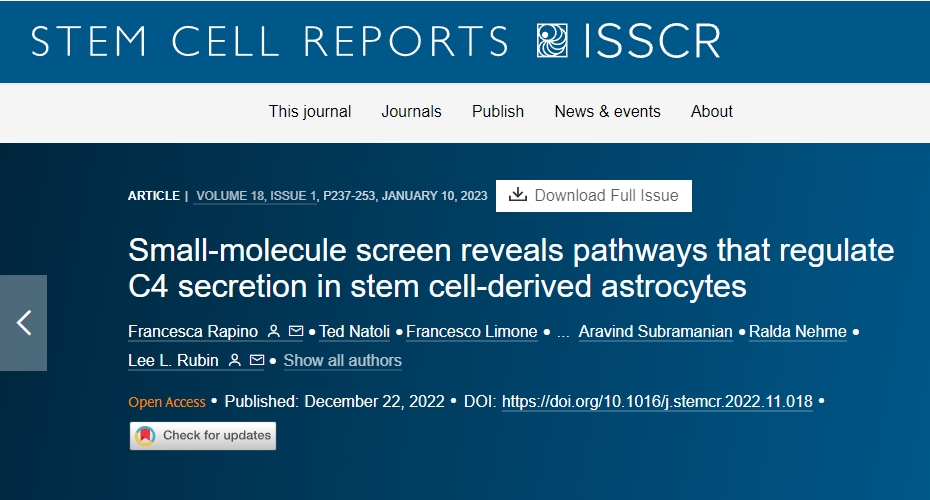Click author name Ted Natoli
The image size is (930, 500).
[x=354, y=332]
